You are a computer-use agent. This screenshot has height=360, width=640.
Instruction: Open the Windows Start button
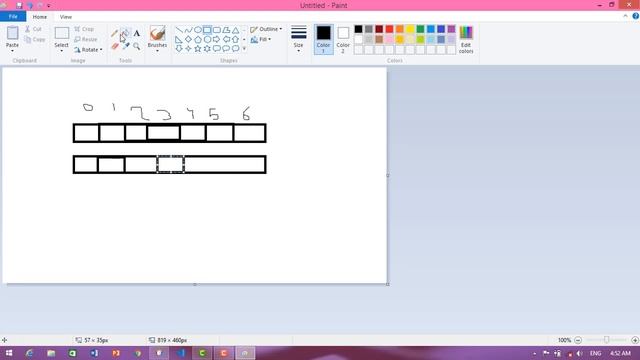click(8, 353)
